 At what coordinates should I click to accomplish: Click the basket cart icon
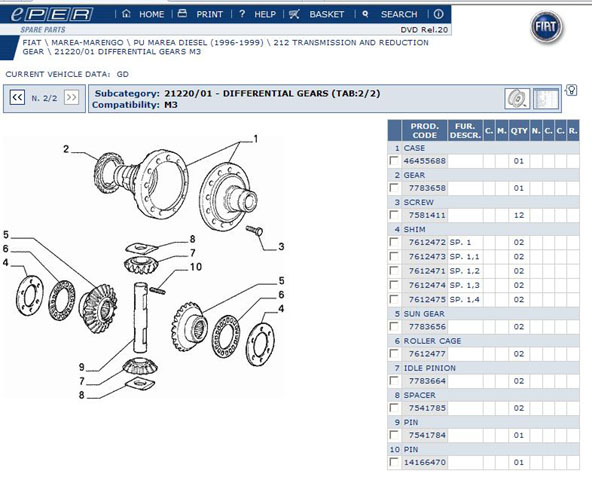pyautogui.click(x=294, y=14)
